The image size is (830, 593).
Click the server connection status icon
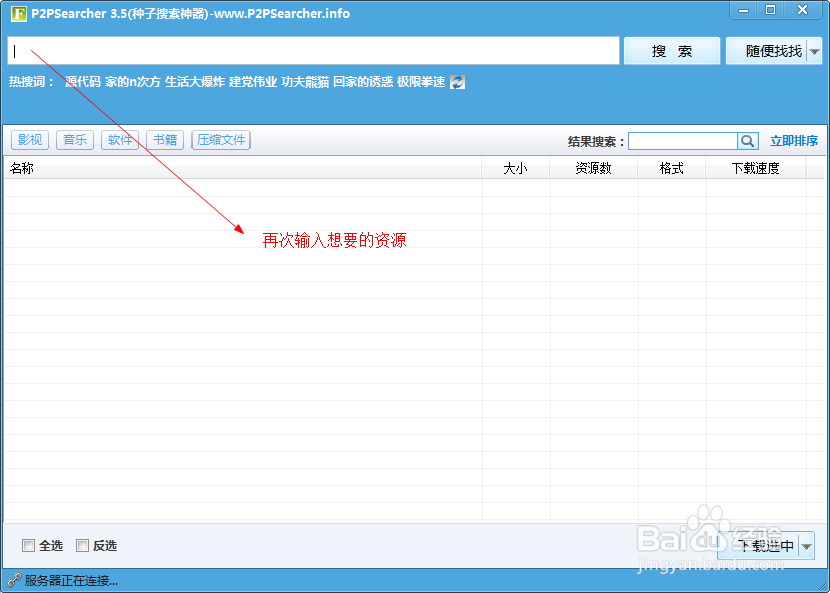click(13, 580)
